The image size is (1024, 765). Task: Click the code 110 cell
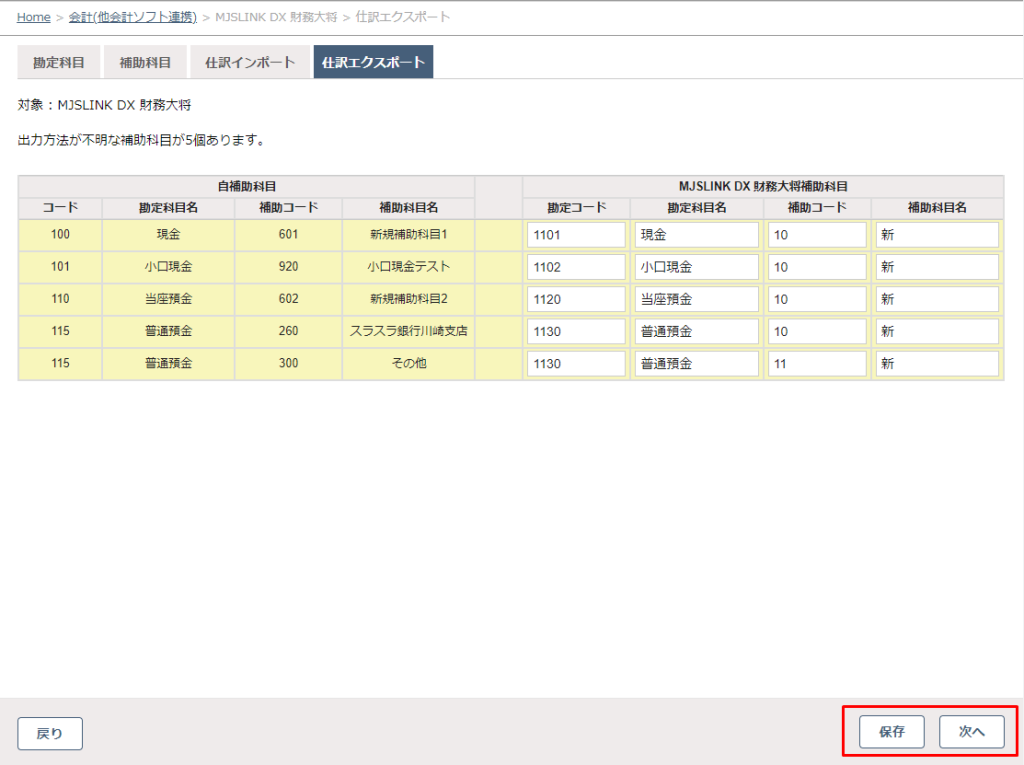60,299
